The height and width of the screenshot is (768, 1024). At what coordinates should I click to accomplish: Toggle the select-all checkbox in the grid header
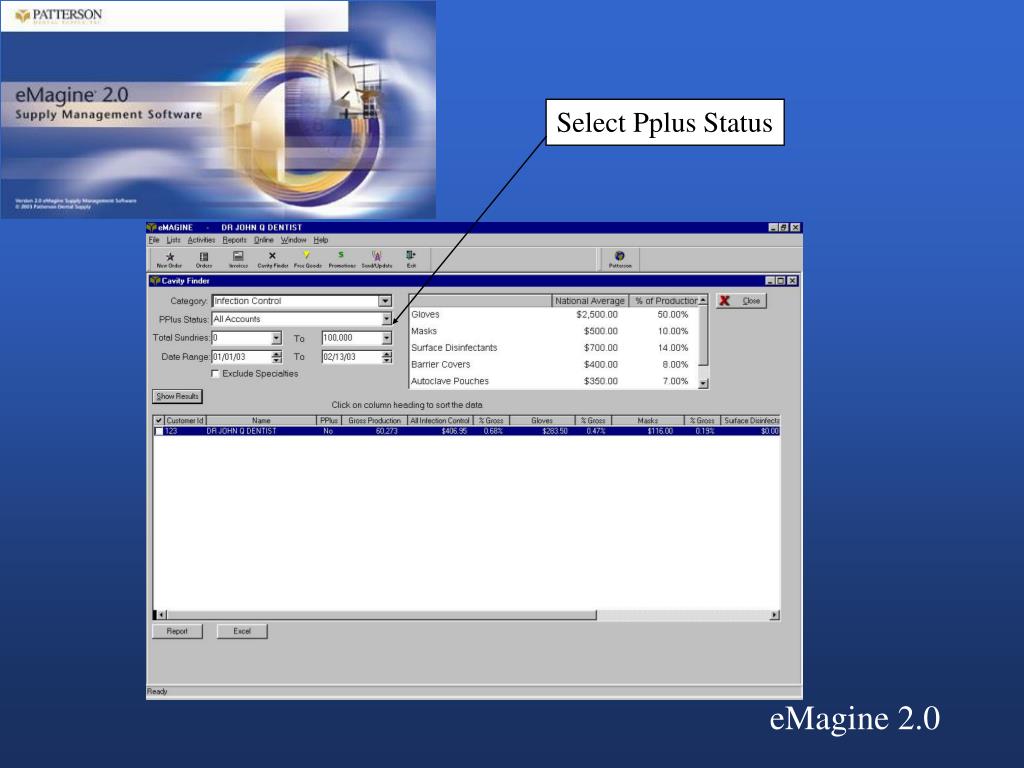[x=158, y=421]
